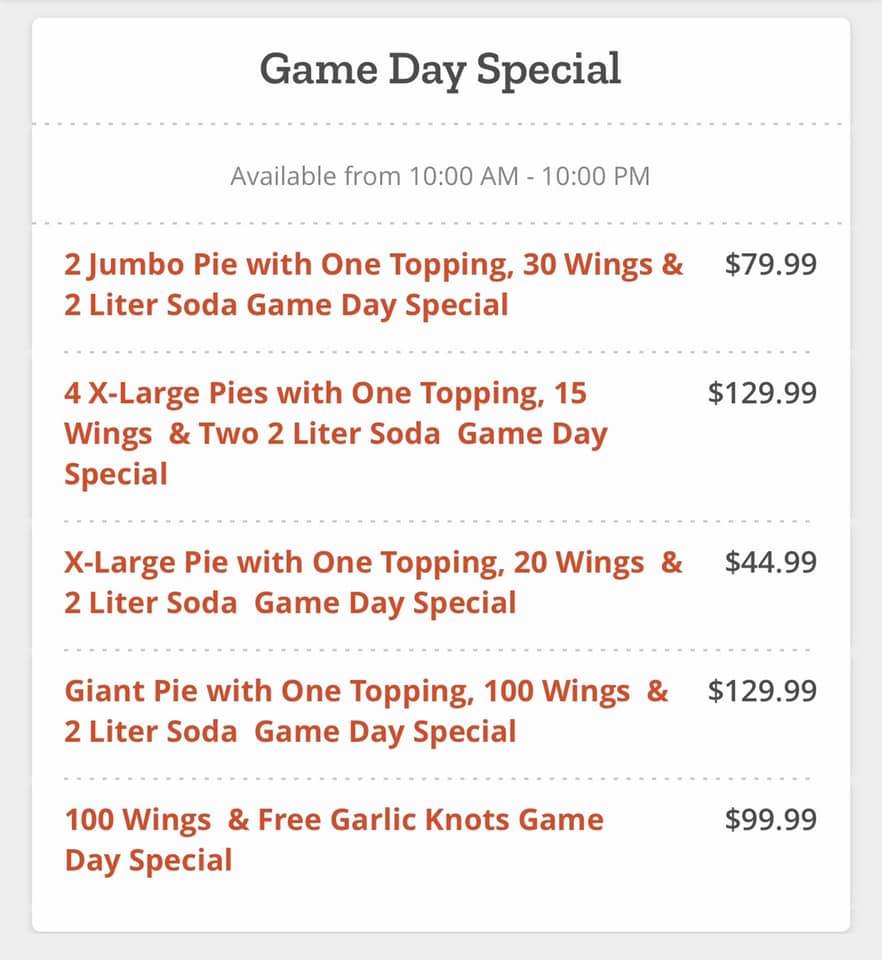
Task: Click the divider below the 2 Jumbo Pie special
Action: point(440,352)
